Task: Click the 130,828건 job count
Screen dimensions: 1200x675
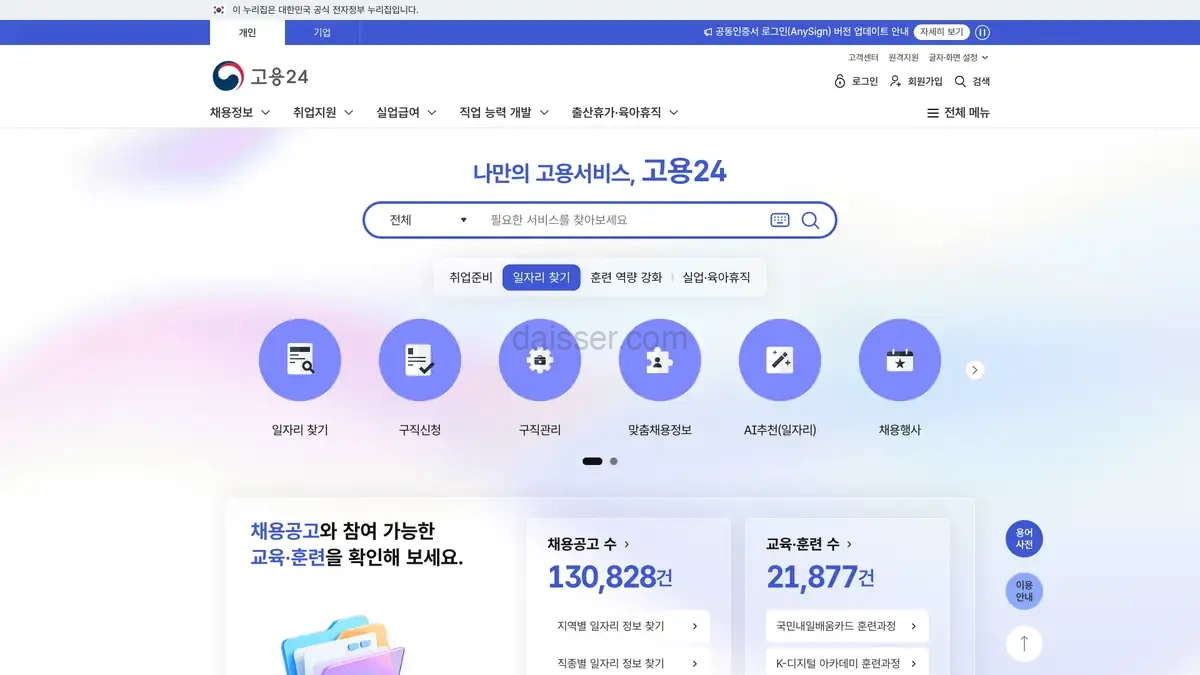Action: [610, 577]
